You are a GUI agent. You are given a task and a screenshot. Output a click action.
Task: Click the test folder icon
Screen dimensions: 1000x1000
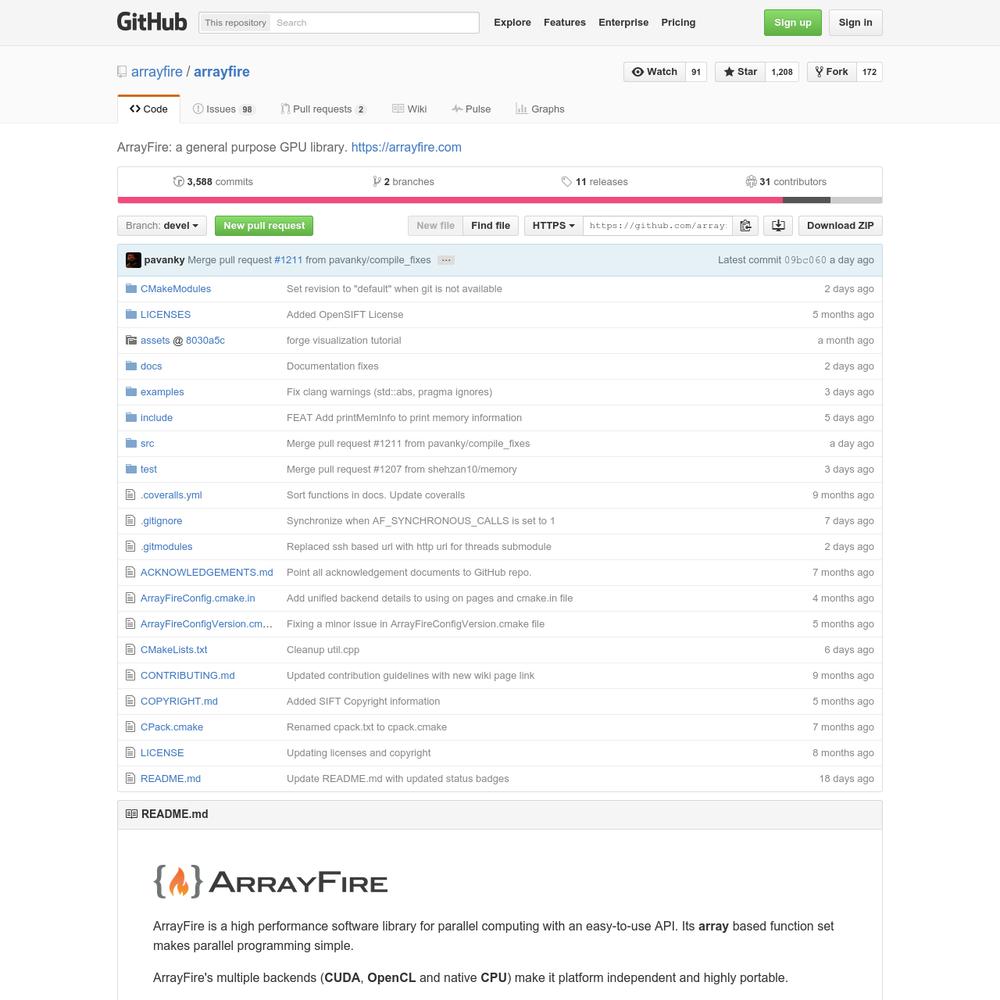[131, 469]
